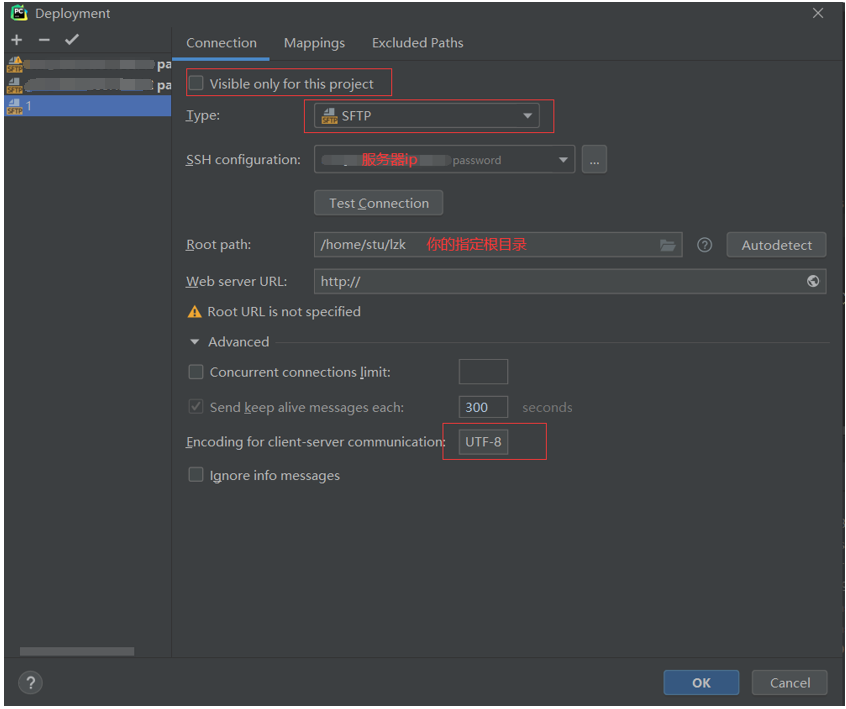
Task: Check the Concurrent connections limit option
Action: (x=196, y=371)
